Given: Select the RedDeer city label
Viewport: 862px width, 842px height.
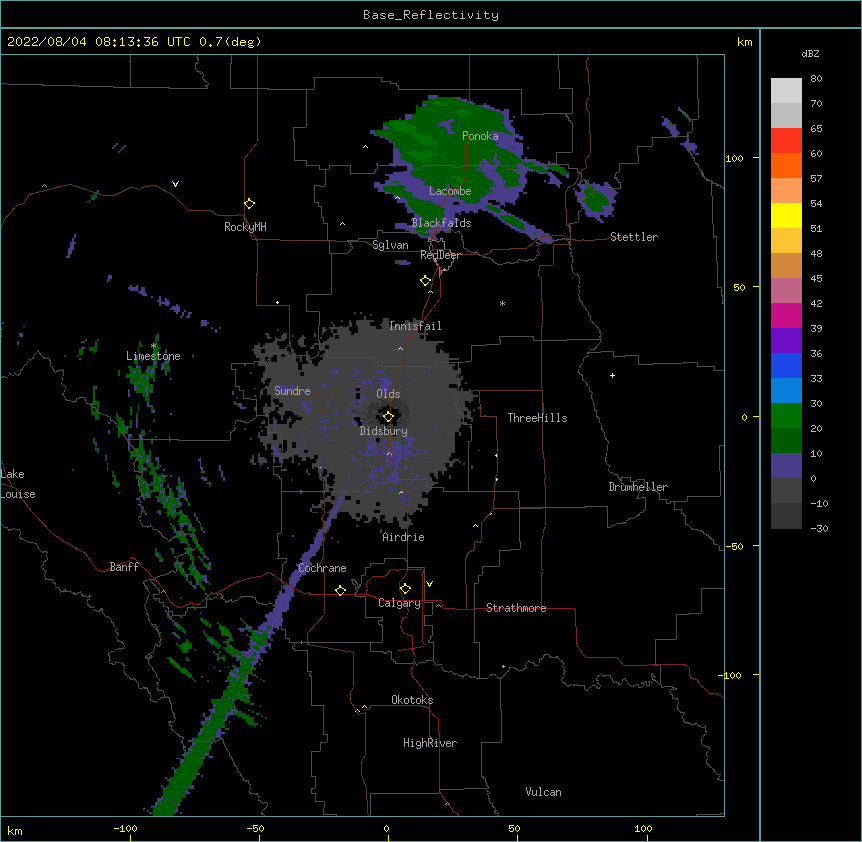Looking at the screenshot, I should pos(440,255).
